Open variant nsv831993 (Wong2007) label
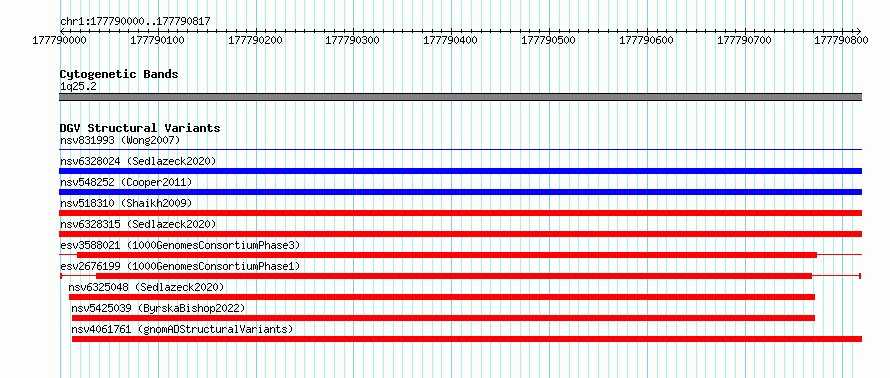Image resolution: width=890 pixels, height=378 pixels. click(x=120, y=140)
